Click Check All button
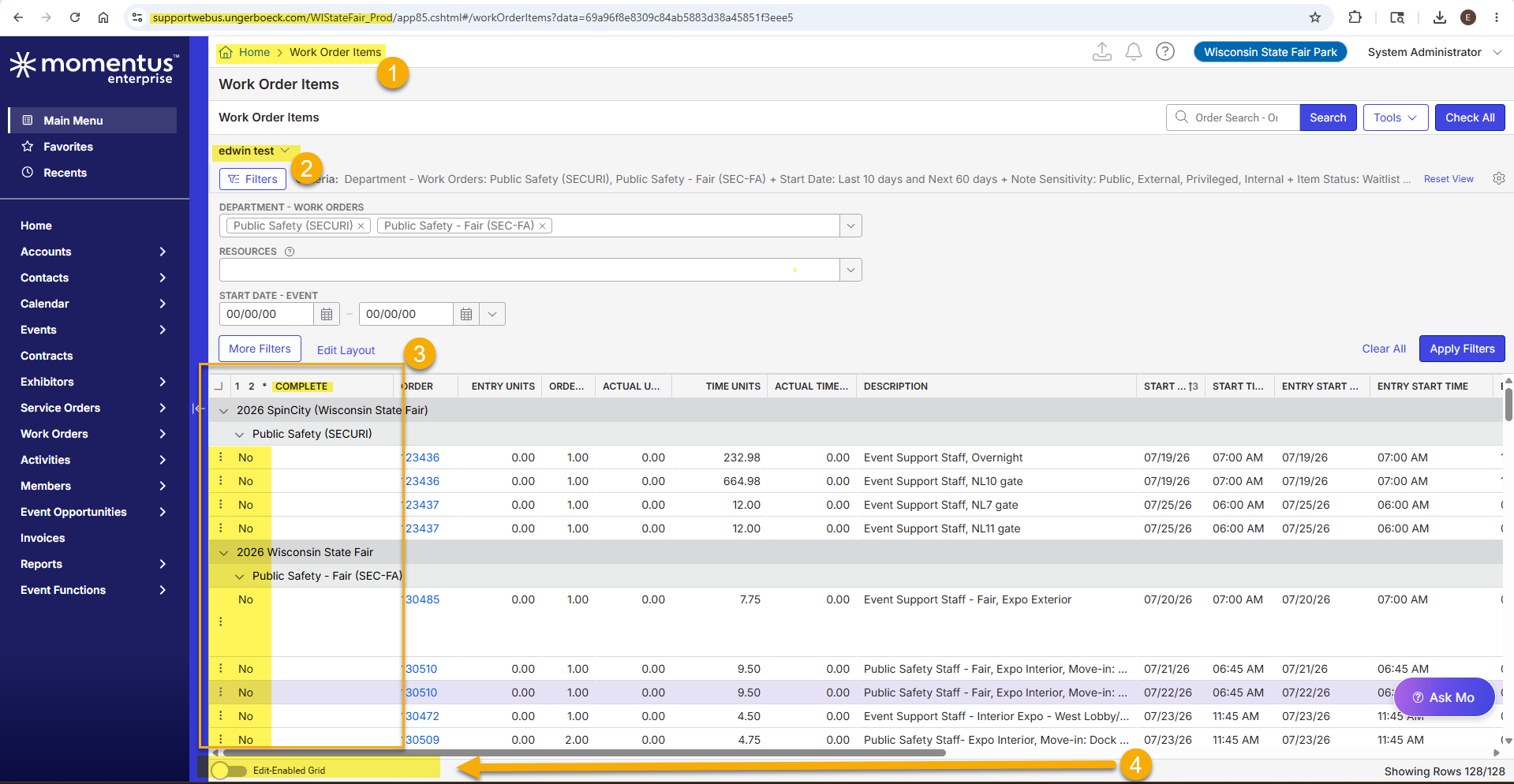The image size is (1514, 784). (1470, 118)
